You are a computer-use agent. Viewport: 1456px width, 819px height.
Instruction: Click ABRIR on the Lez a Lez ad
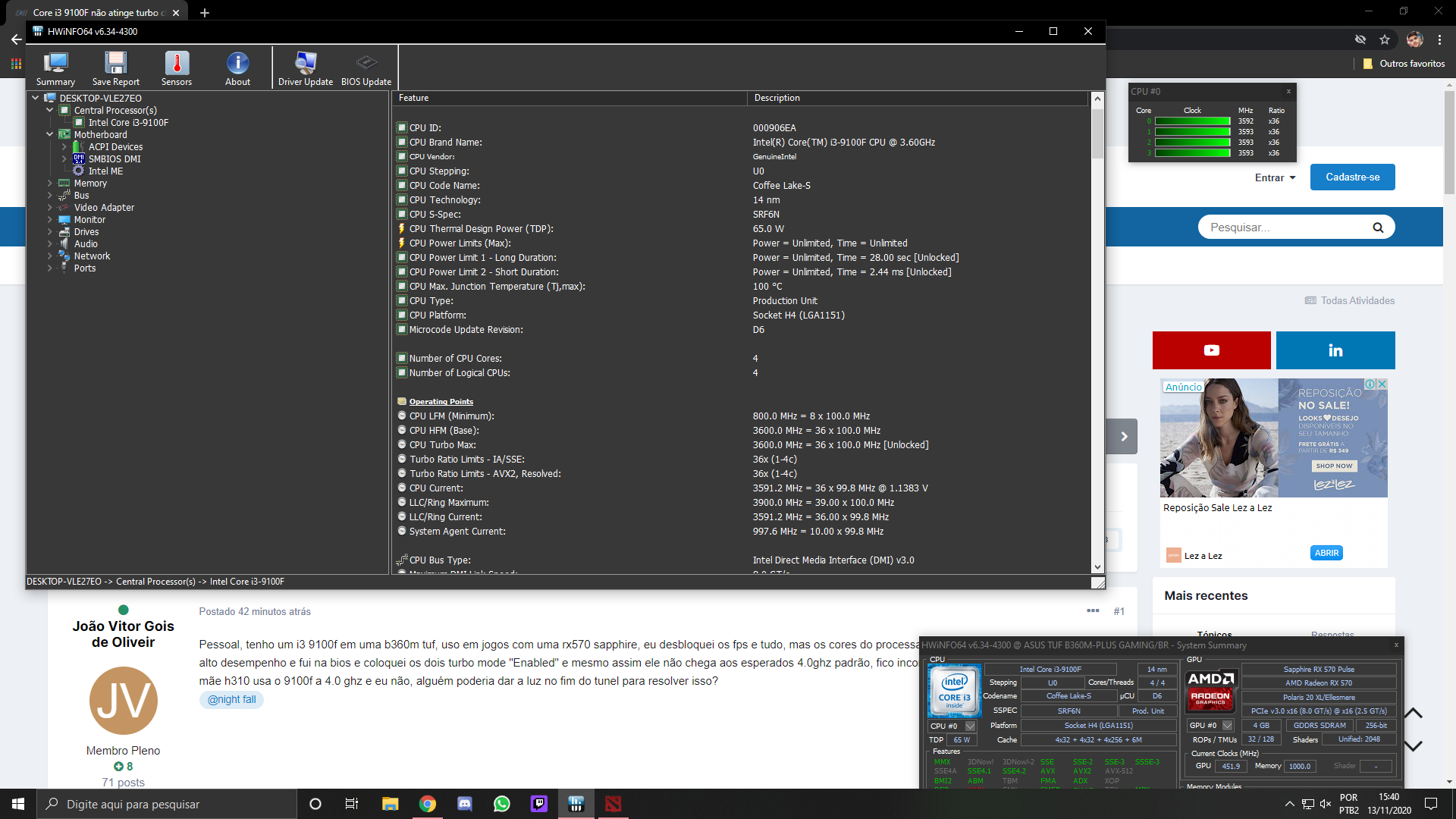[x=1326, y=553]
